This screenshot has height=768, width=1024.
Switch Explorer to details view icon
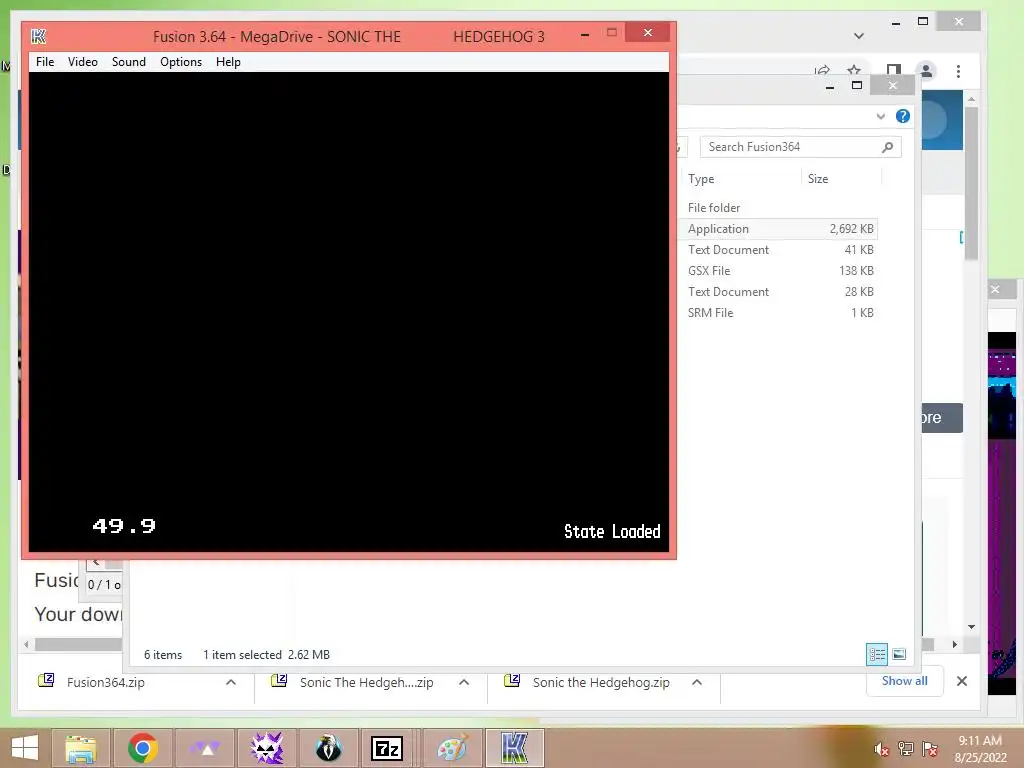pos(876,654)
